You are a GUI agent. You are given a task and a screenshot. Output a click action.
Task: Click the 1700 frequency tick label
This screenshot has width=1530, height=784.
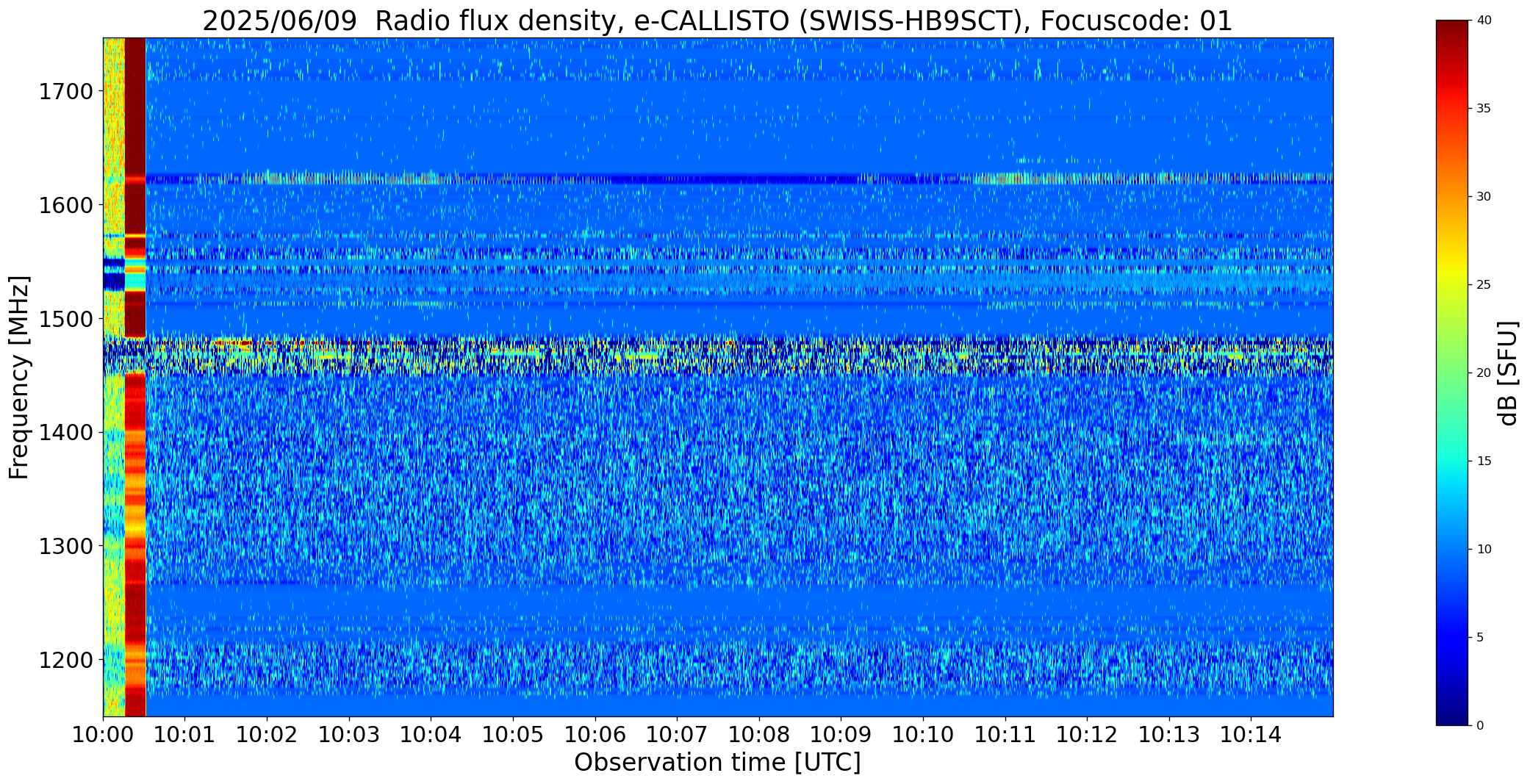click(65, 92)
